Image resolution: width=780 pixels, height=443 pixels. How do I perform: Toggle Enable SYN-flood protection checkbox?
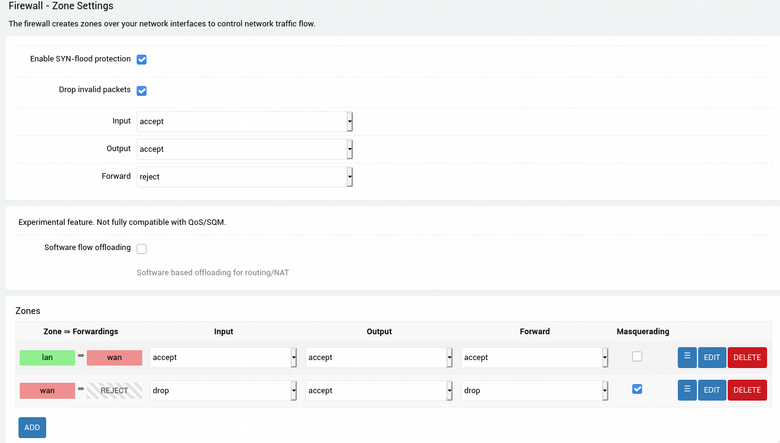click(142, 60)
